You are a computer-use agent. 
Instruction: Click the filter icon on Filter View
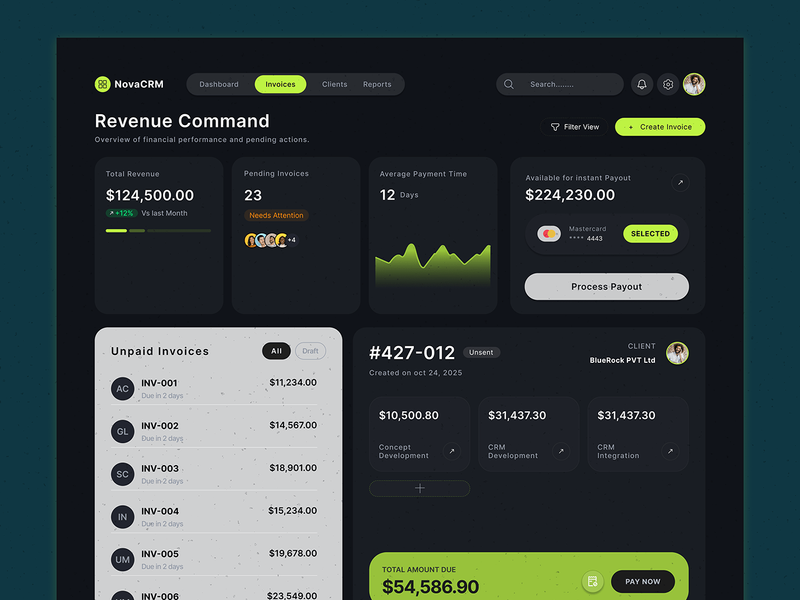[x=555, y=126]
